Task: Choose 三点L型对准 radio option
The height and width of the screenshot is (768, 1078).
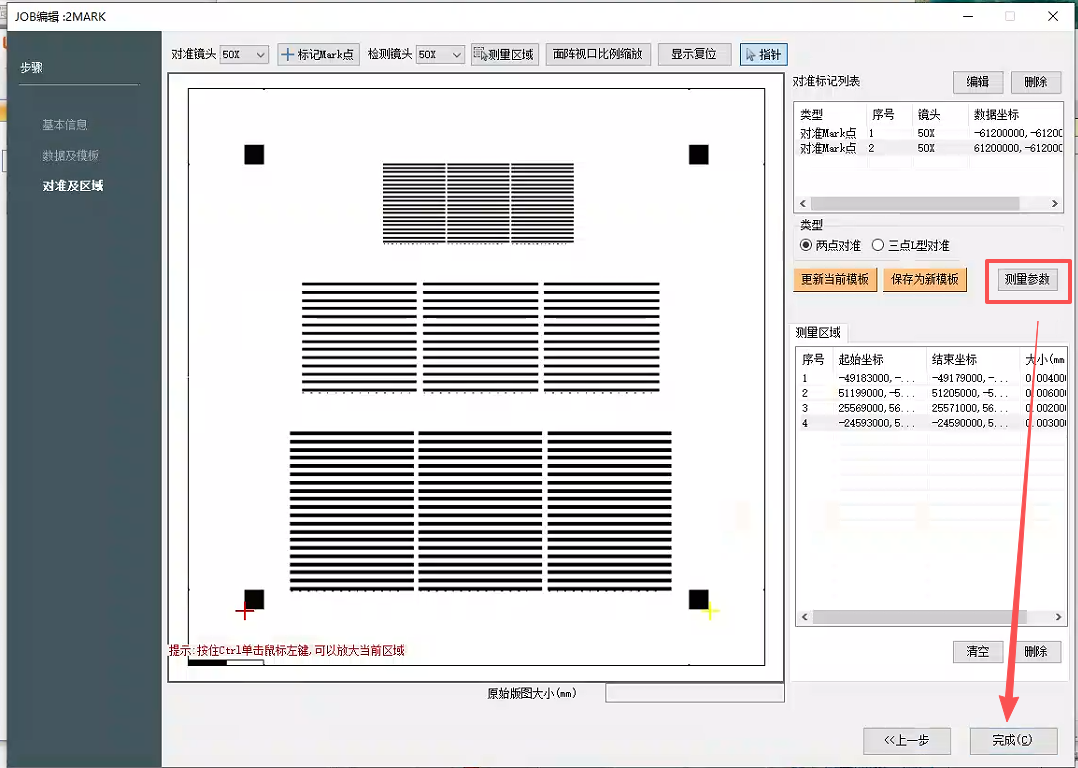Action: click(x=878, y=245)
